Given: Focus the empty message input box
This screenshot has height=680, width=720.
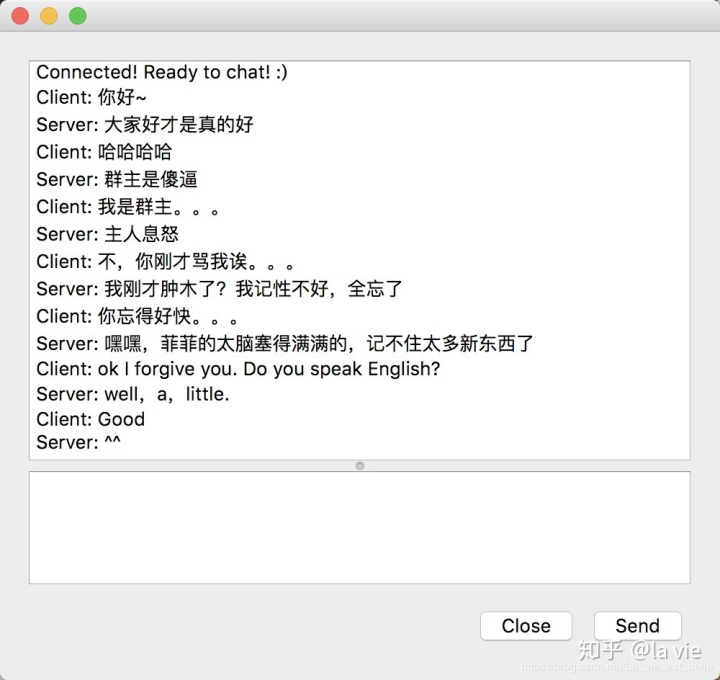Looking at the screenshot, I should point(360,528).
